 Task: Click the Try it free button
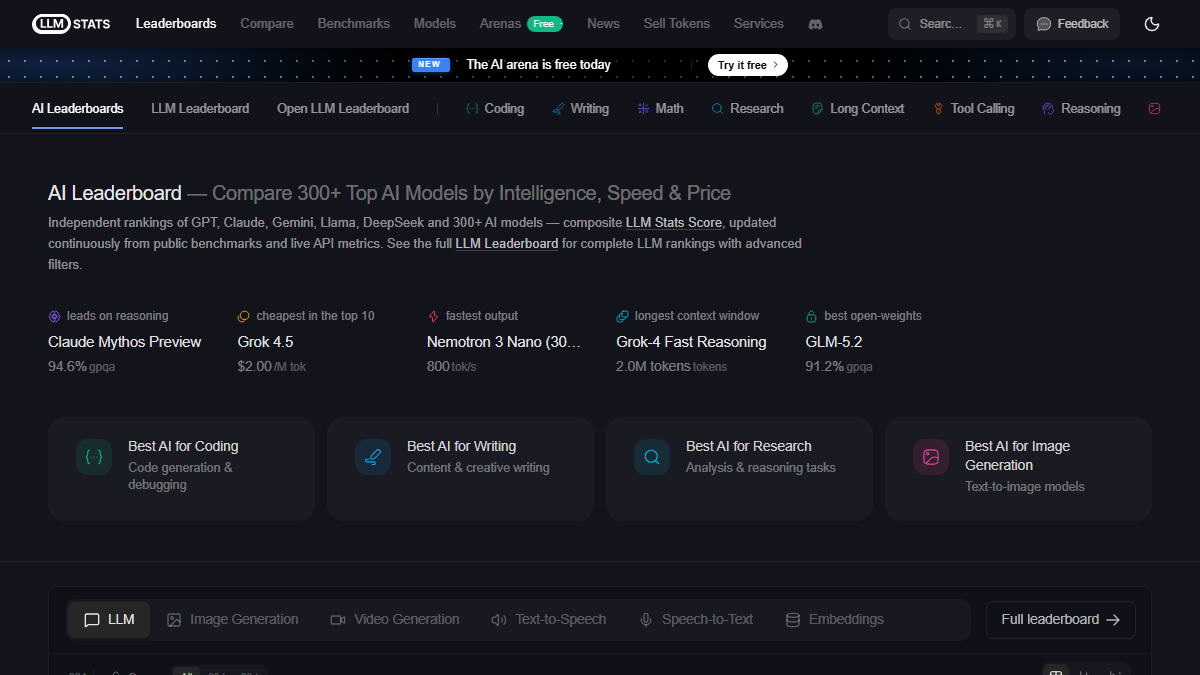(x=748, y=65)
